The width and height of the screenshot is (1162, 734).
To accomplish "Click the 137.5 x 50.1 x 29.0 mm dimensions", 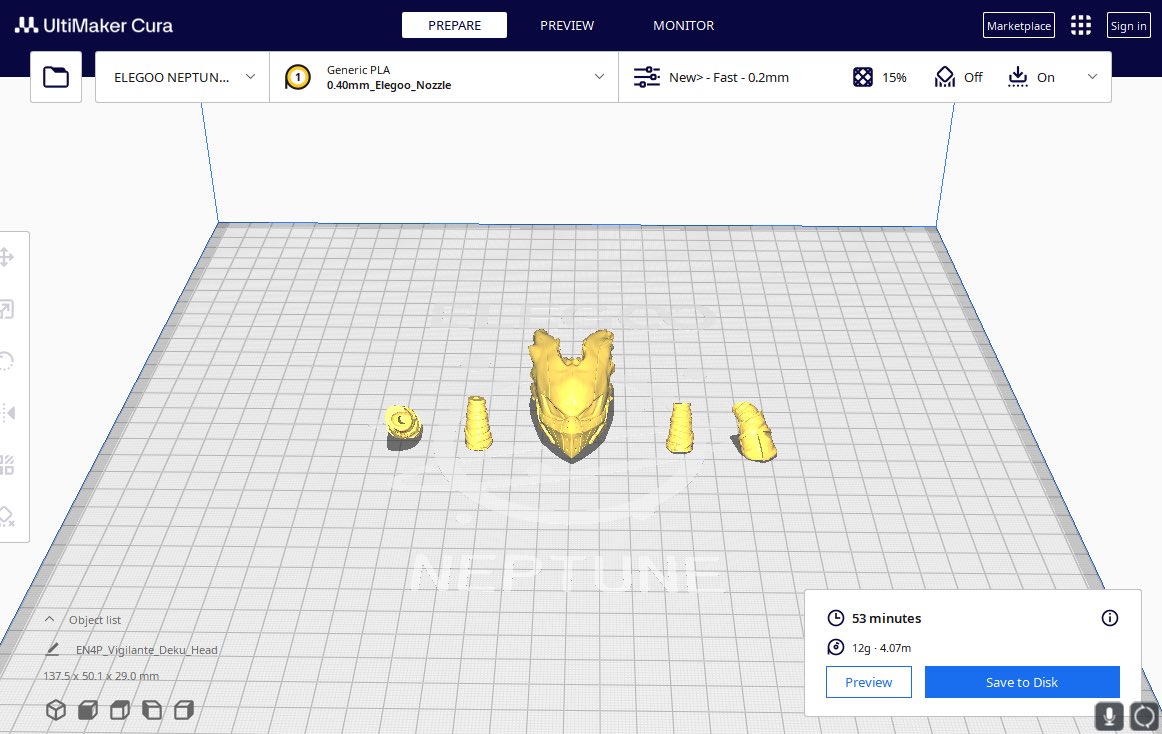I will [x=101, y=675].
